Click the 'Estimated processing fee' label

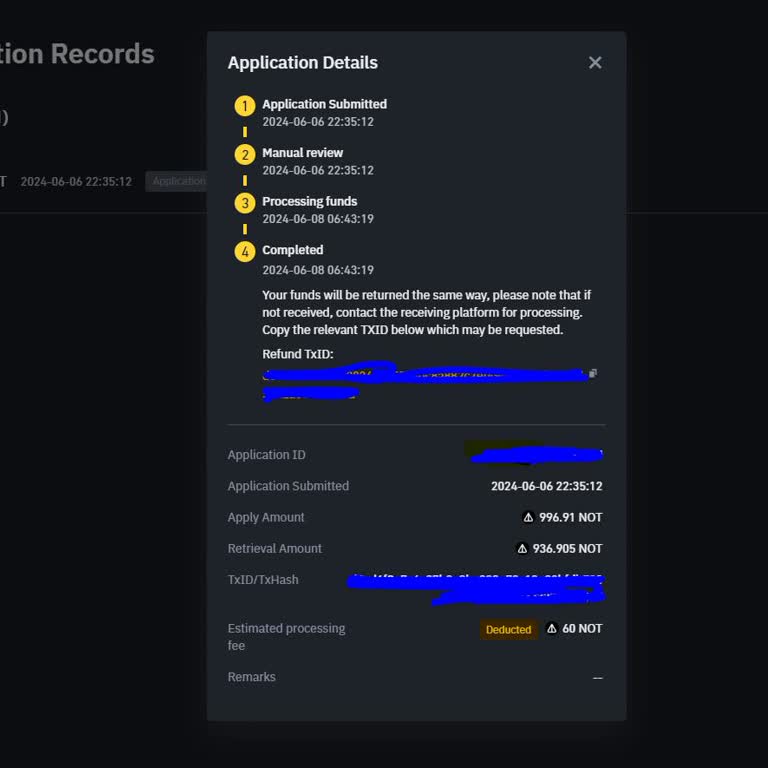pos(287,637)
